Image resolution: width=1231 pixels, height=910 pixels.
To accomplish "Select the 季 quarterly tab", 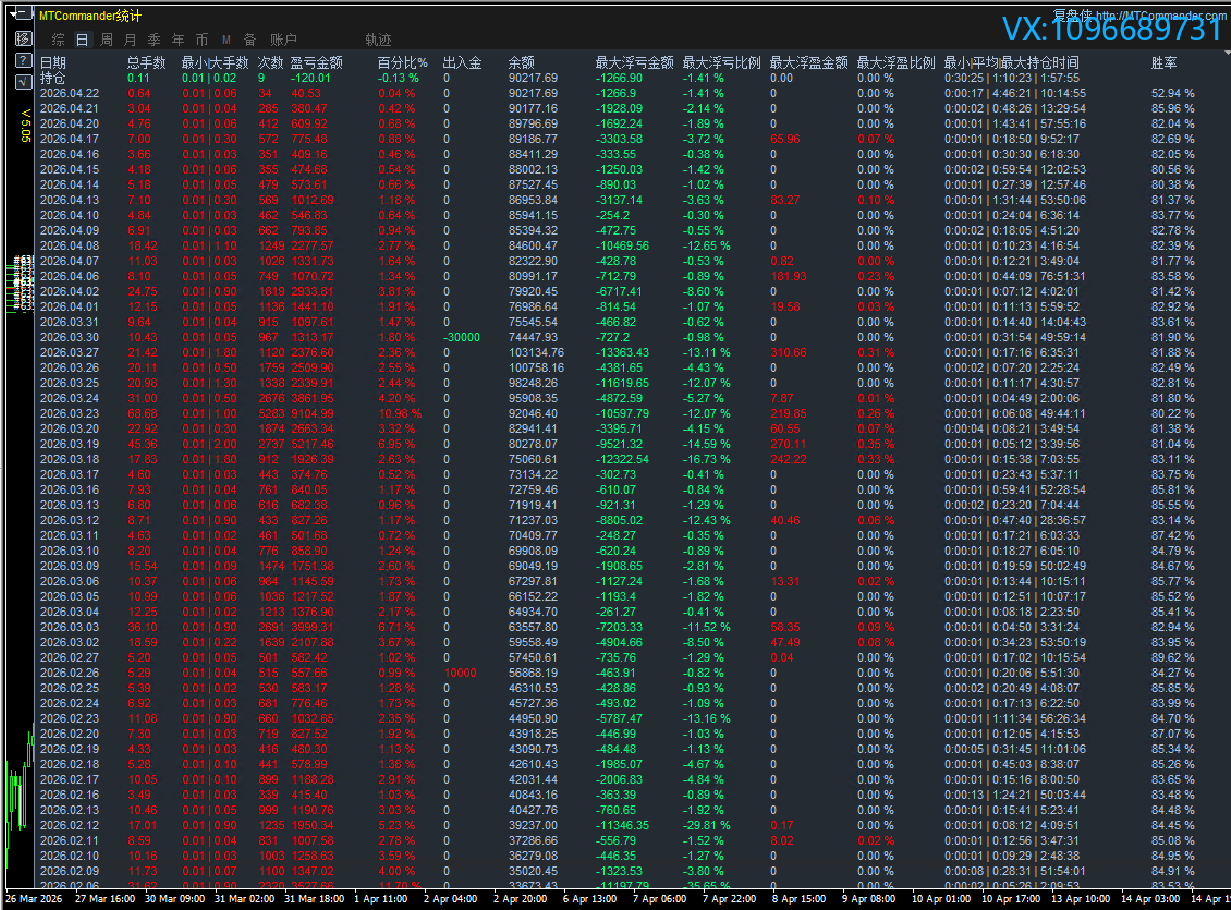I will coord(154,40).
